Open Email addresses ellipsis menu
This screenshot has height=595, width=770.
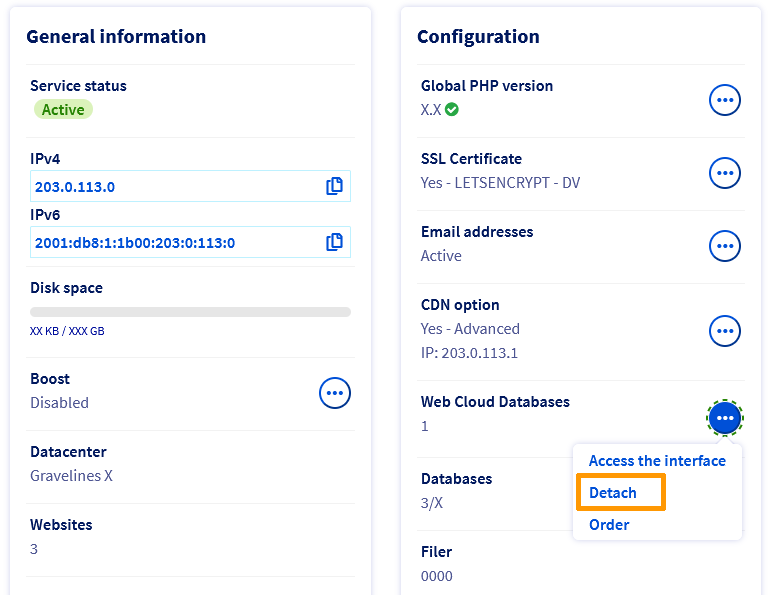pyautogui.click(x=725, y=245)
